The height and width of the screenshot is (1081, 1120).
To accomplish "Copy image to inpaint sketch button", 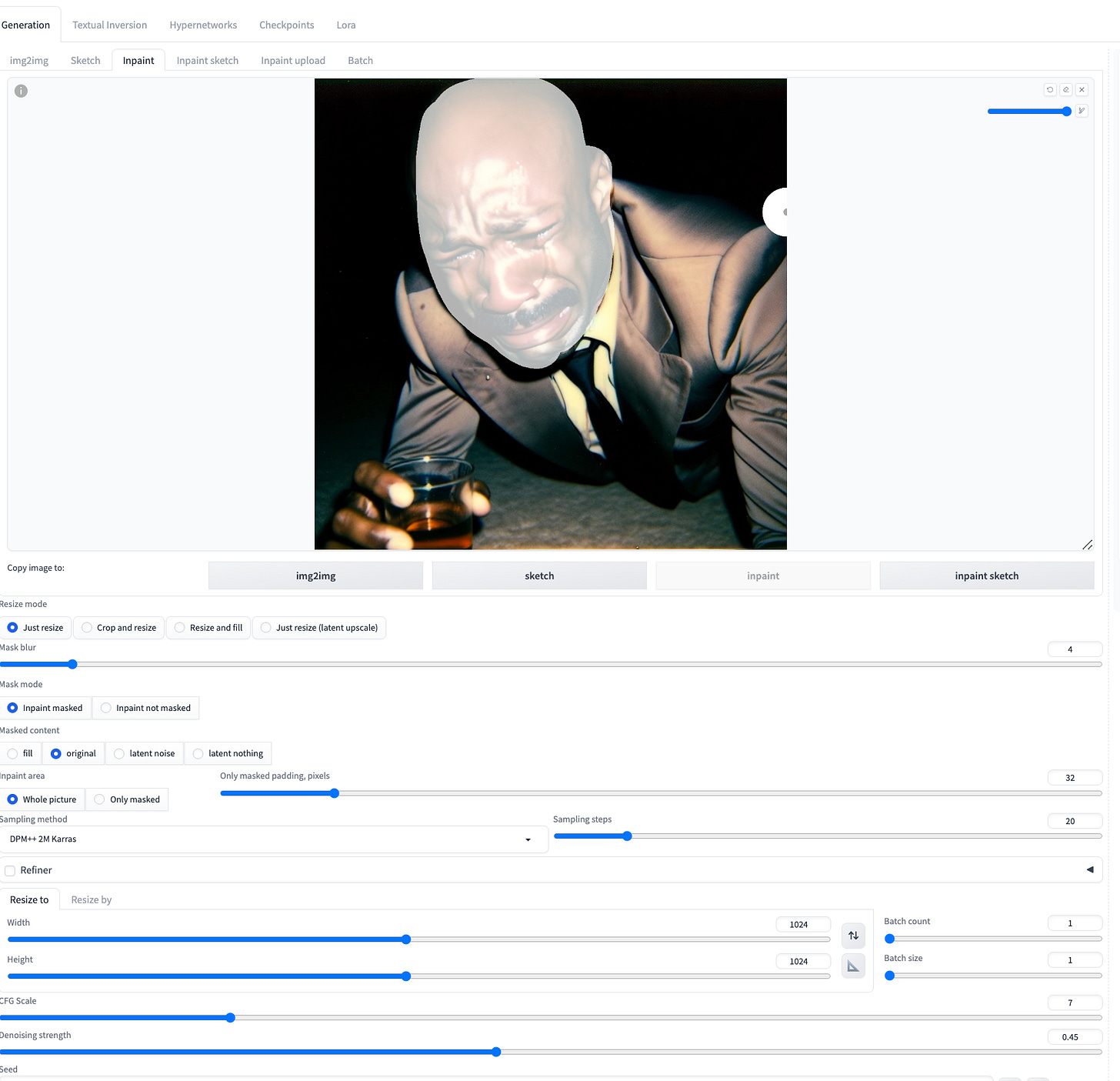I will (987, 576).
